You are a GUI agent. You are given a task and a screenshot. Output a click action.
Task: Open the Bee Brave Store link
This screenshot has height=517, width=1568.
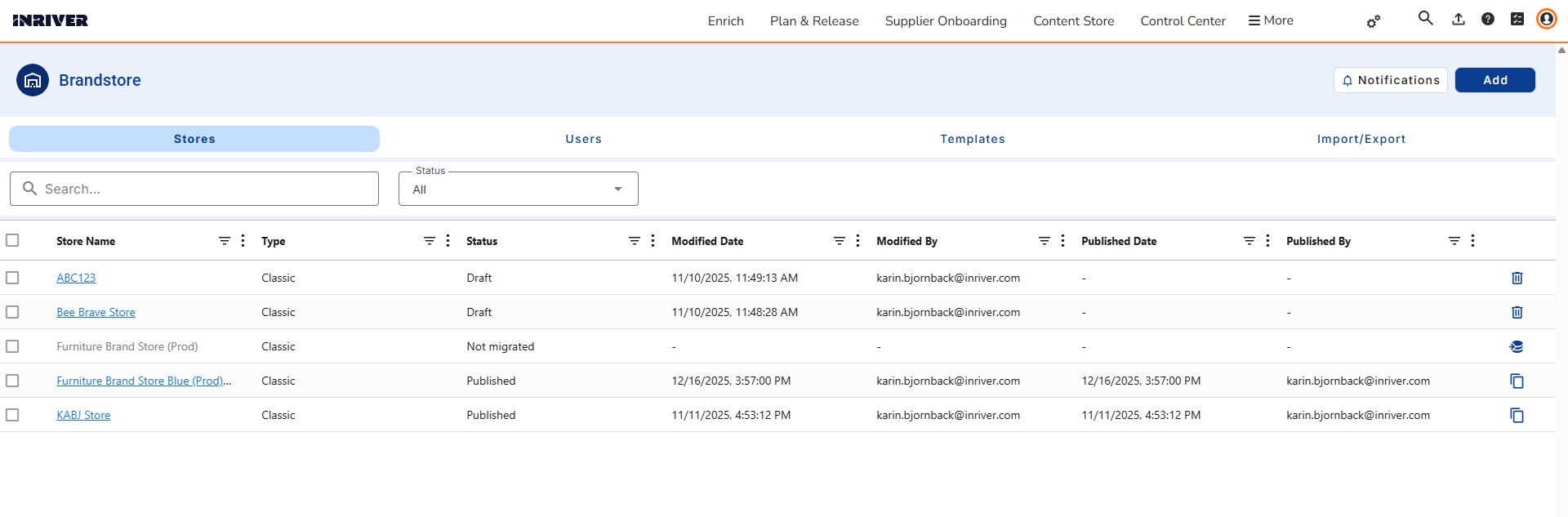pyautogui.click(x=96, y=312)
